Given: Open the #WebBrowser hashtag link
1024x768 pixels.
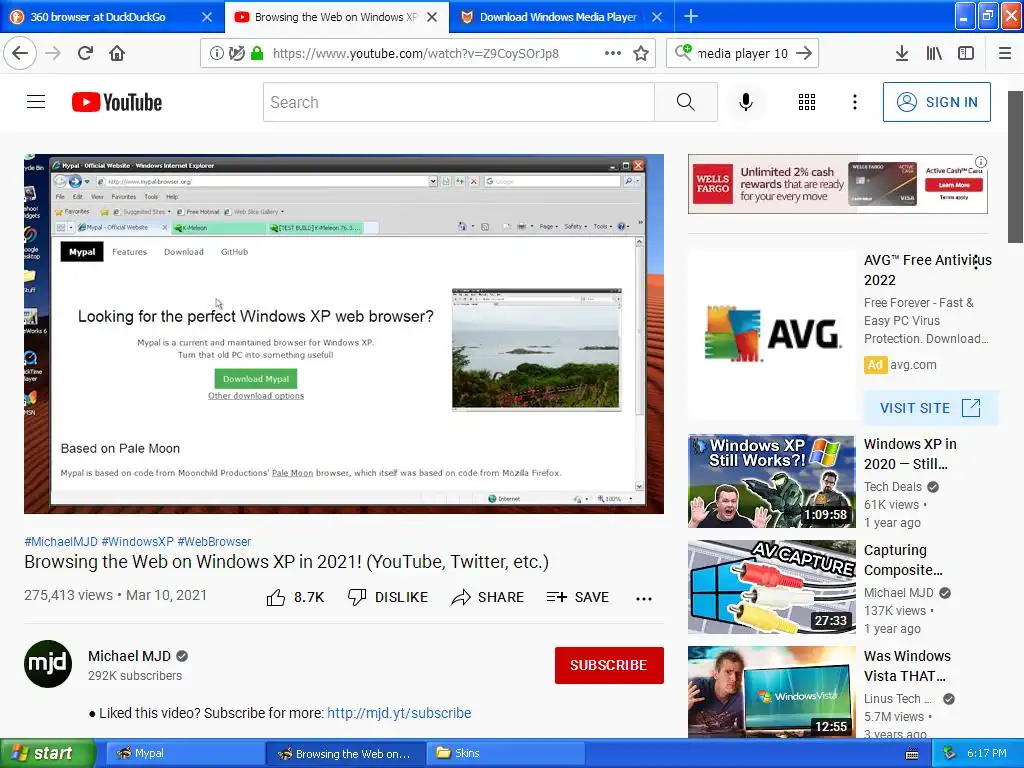Looking at the screenshot, I should (x=214, y=541).
